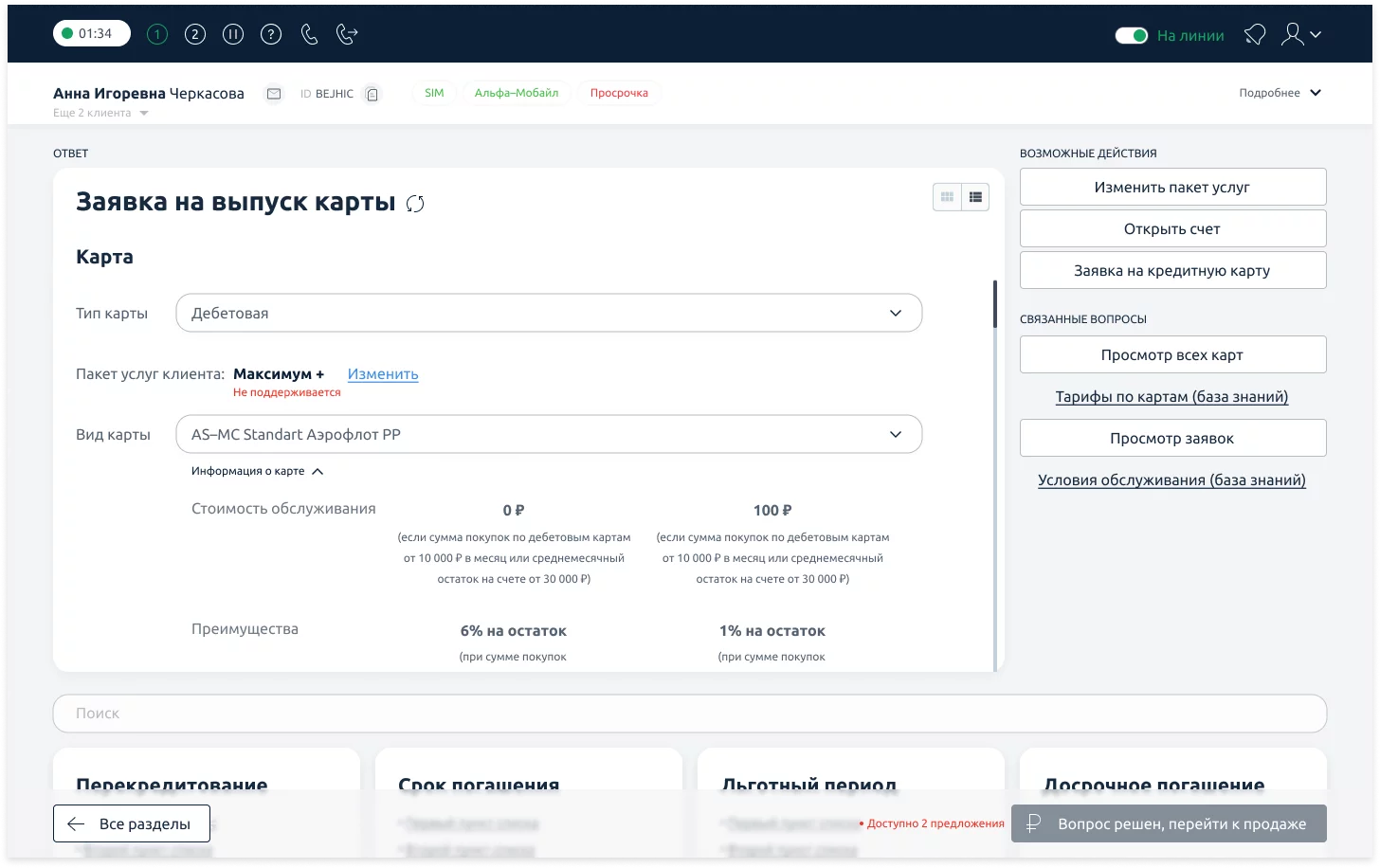Pause the call with hold icon

pos(233,34)
